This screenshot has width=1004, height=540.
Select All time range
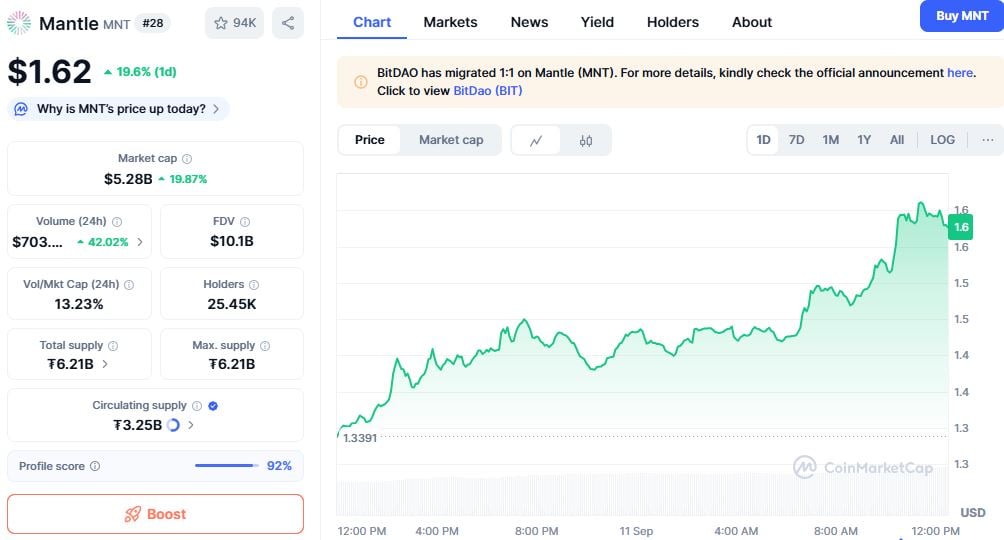click(896, 140)
